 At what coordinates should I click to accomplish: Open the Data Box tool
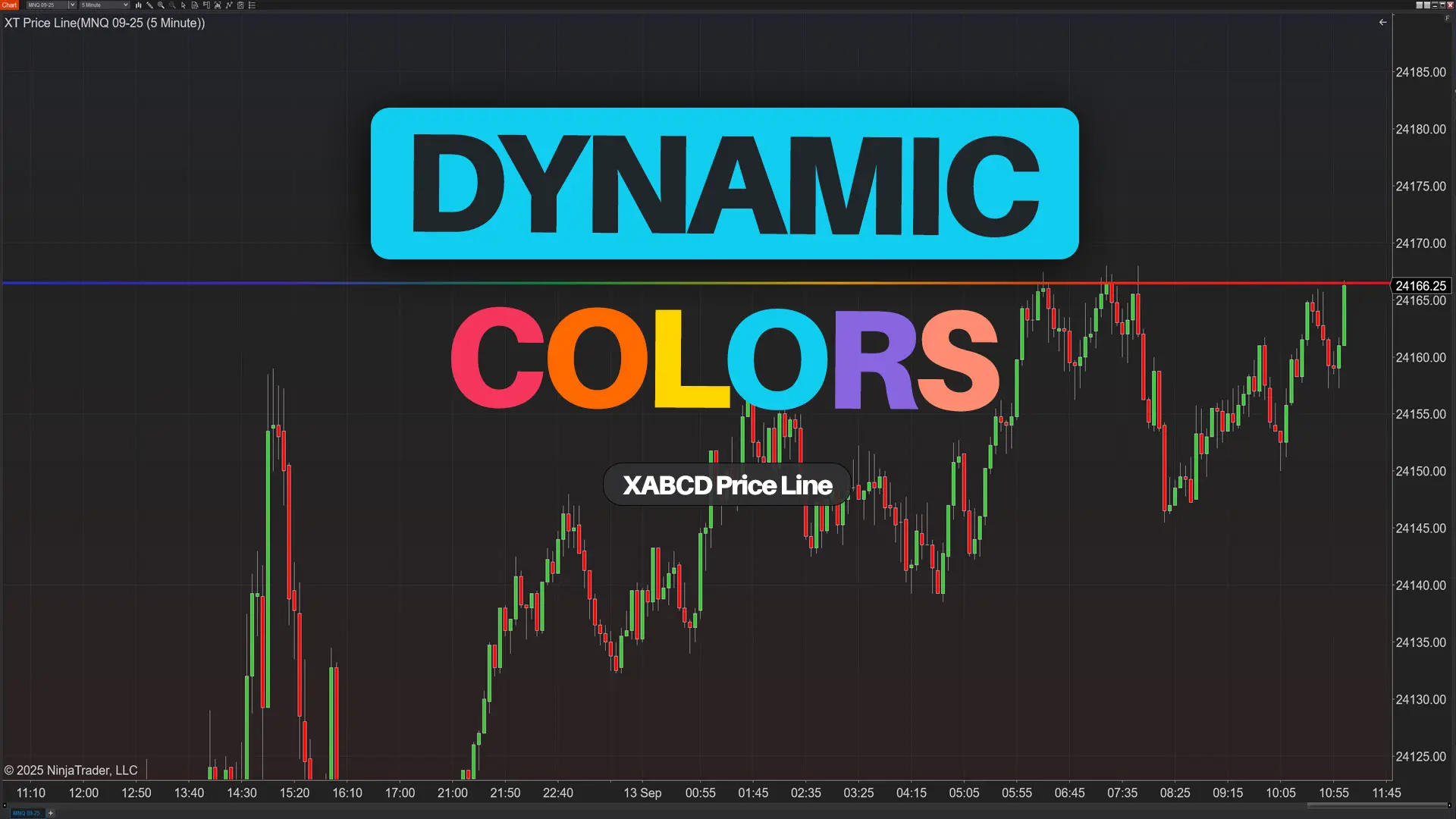[195, 5]
